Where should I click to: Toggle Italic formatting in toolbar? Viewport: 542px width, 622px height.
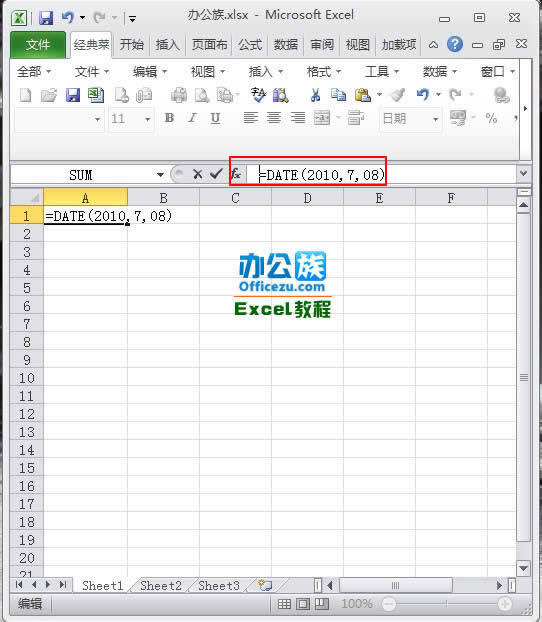[x=192, y=118]
